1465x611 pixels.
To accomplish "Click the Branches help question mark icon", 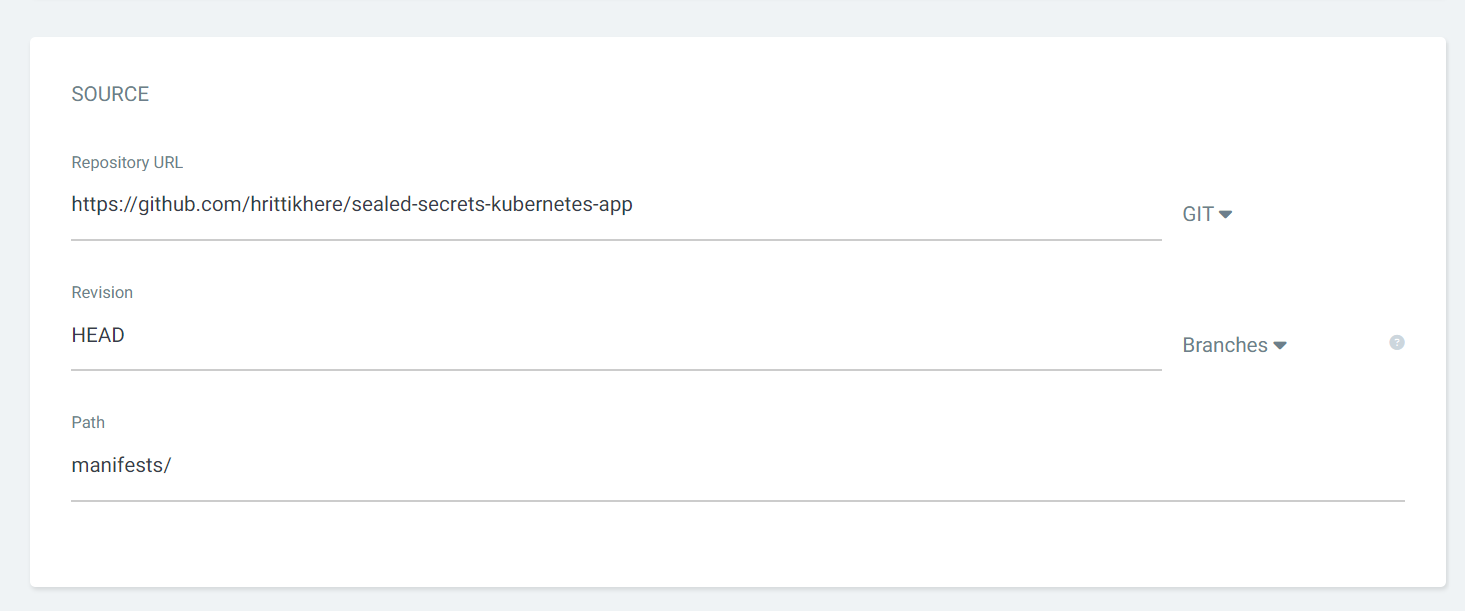I will 1396,342.
